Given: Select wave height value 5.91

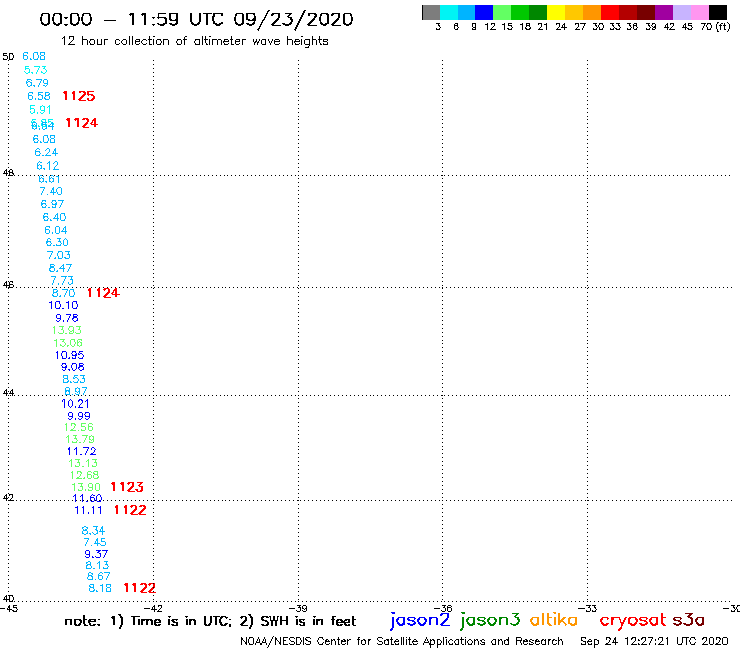Looking at the screenshot, I should pos(40,110).
